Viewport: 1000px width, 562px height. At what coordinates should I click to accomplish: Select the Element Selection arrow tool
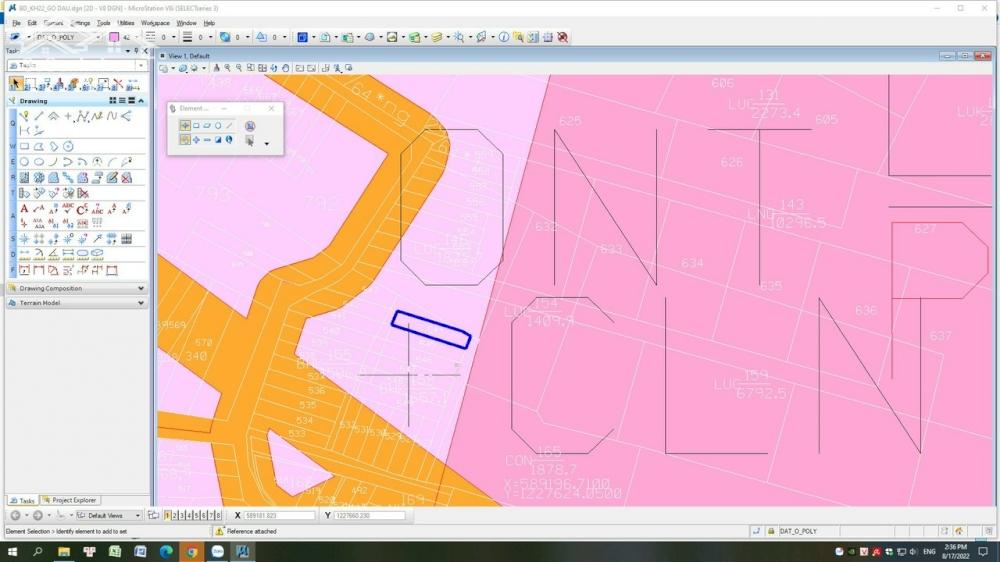(x=16, y=84)
